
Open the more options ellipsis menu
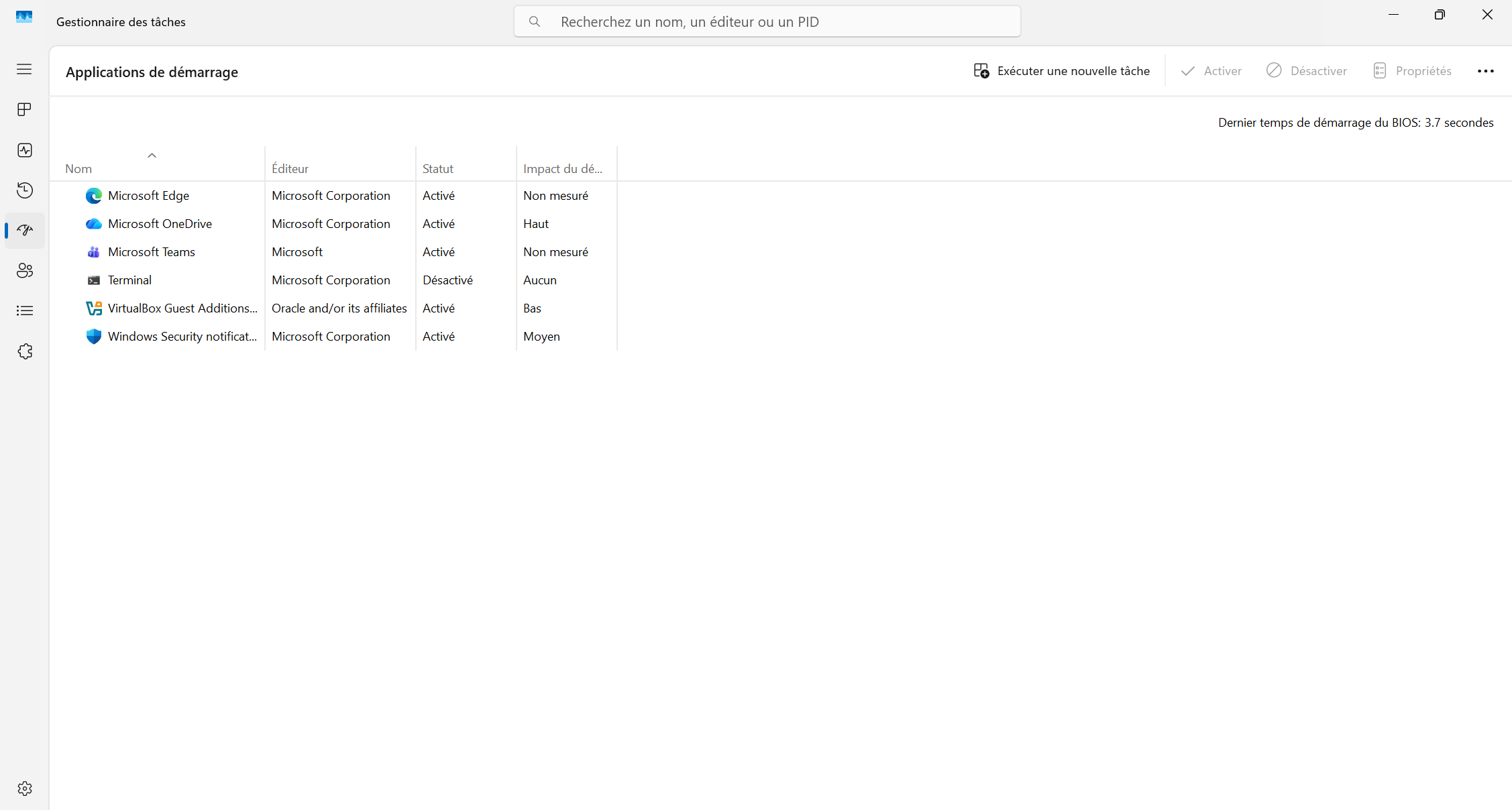point(1486,71)
